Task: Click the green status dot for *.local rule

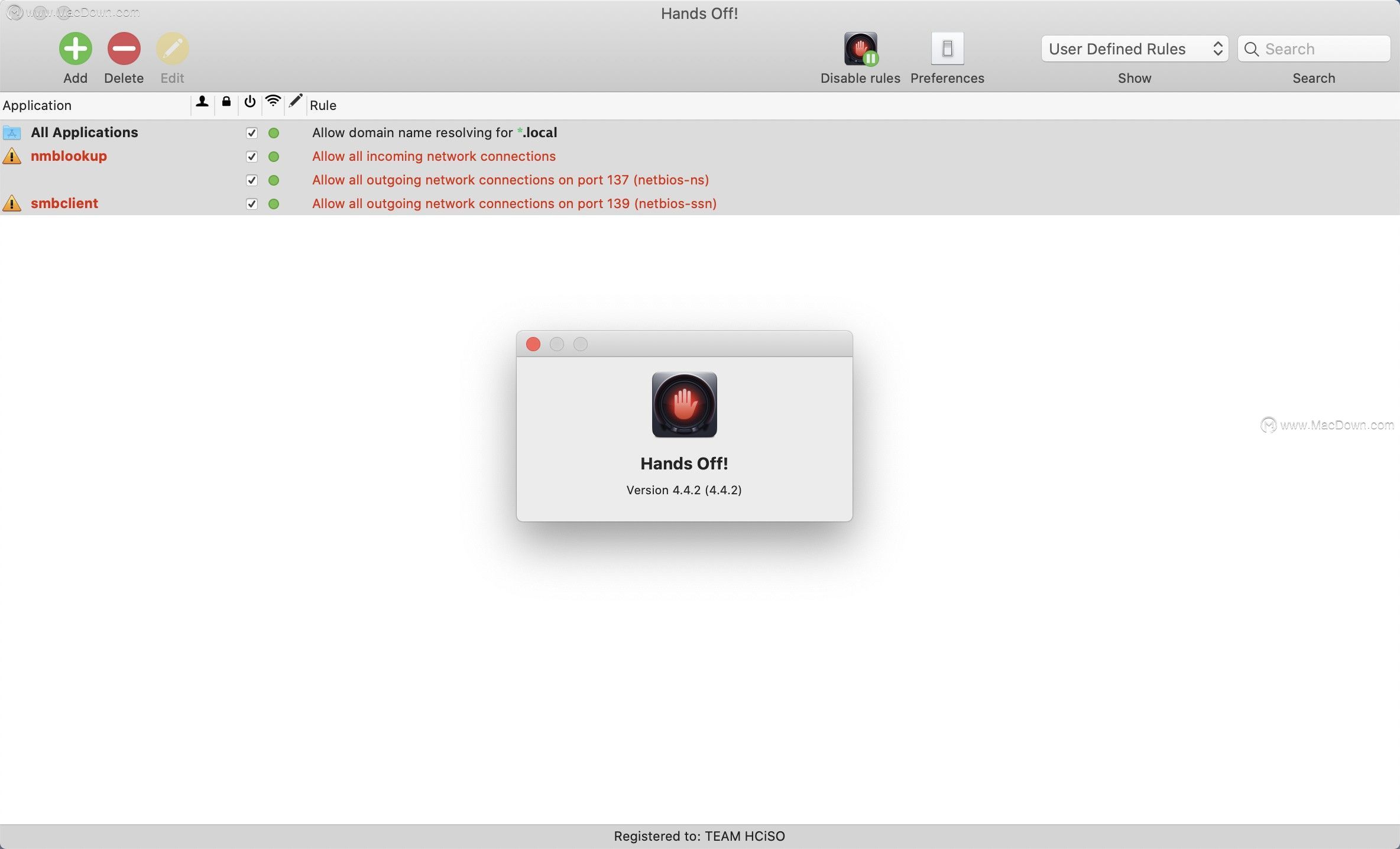Action: (x=274, y=133)
